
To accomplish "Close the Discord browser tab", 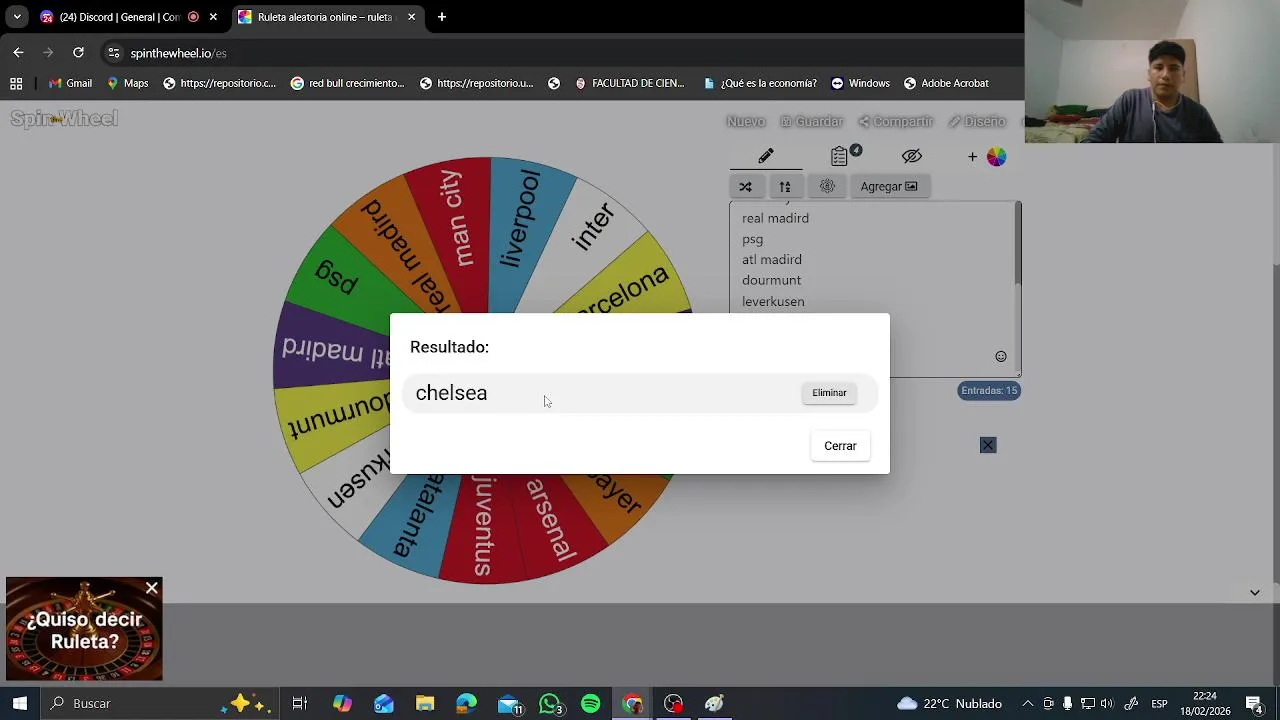I will (213, 17).
